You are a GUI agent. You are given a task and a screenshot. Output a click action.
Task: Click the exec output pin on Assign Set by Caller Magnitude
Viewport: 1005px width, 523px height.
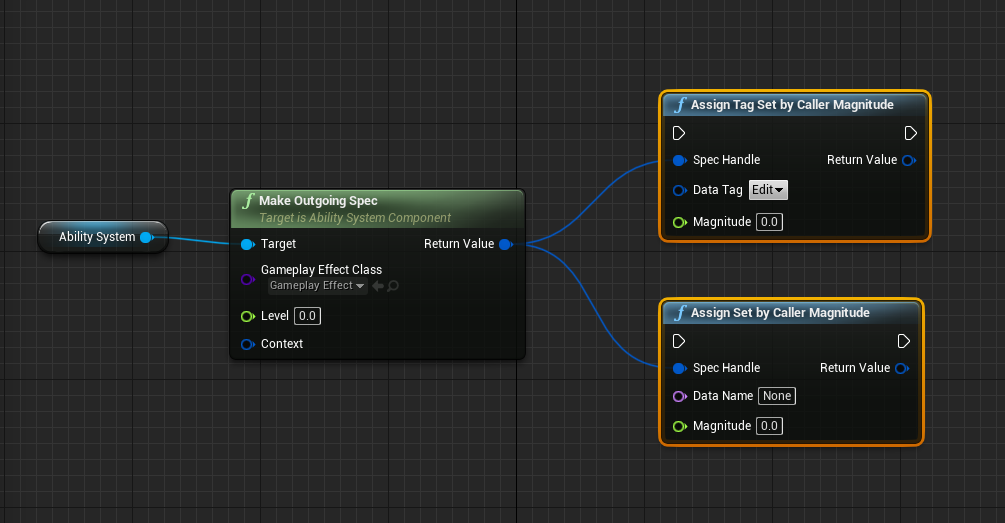[x=904, y=341]
